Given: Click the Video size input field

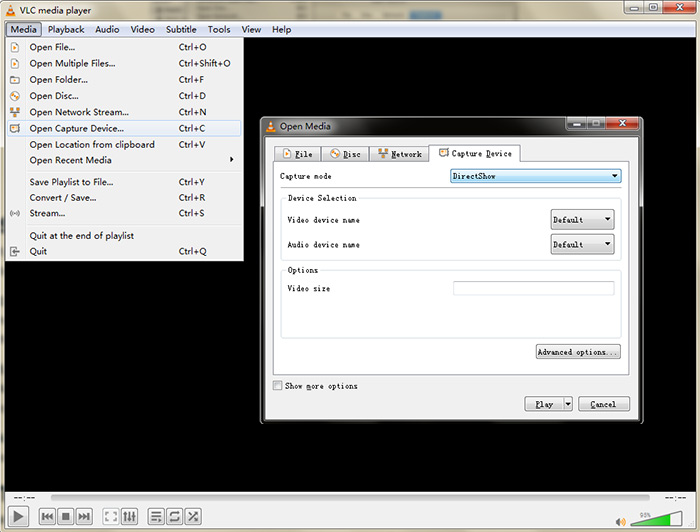Looking at the screenshot, I should 533,288.
